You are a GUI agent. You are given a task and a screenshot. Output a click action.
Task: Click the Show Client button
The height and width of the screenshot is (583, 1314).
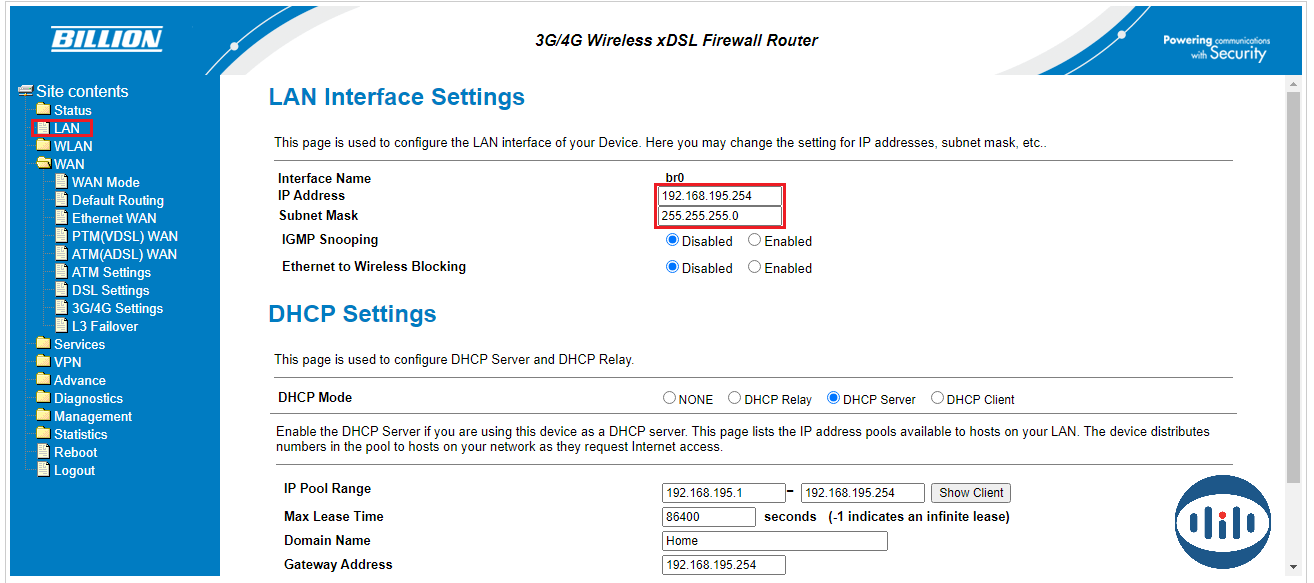tap(970, 493)
